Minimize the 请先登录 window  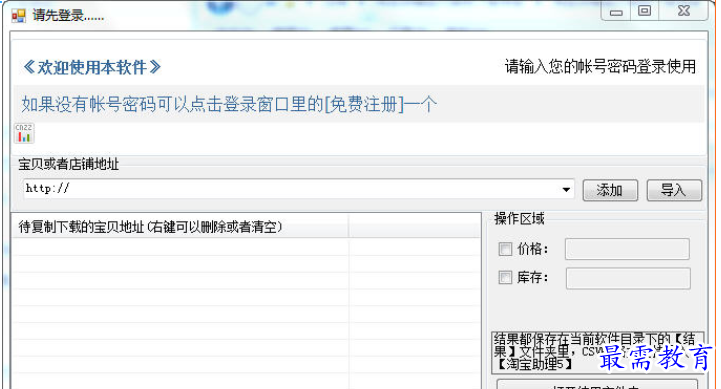point(616,11)
